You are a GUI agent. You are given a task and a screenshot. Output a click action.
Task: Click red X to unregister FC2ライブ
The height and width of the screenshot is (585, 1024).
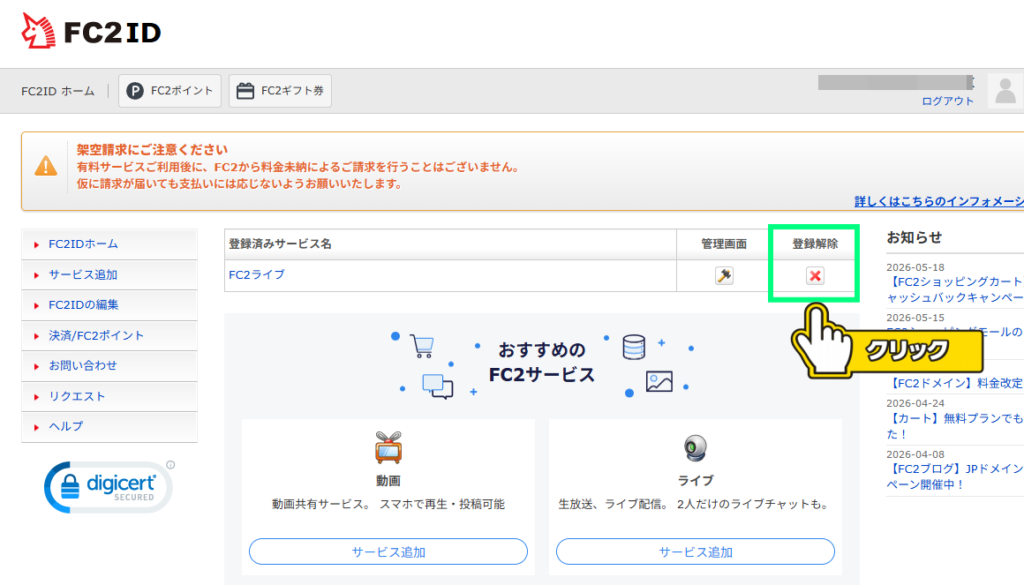tap(814, 276)
